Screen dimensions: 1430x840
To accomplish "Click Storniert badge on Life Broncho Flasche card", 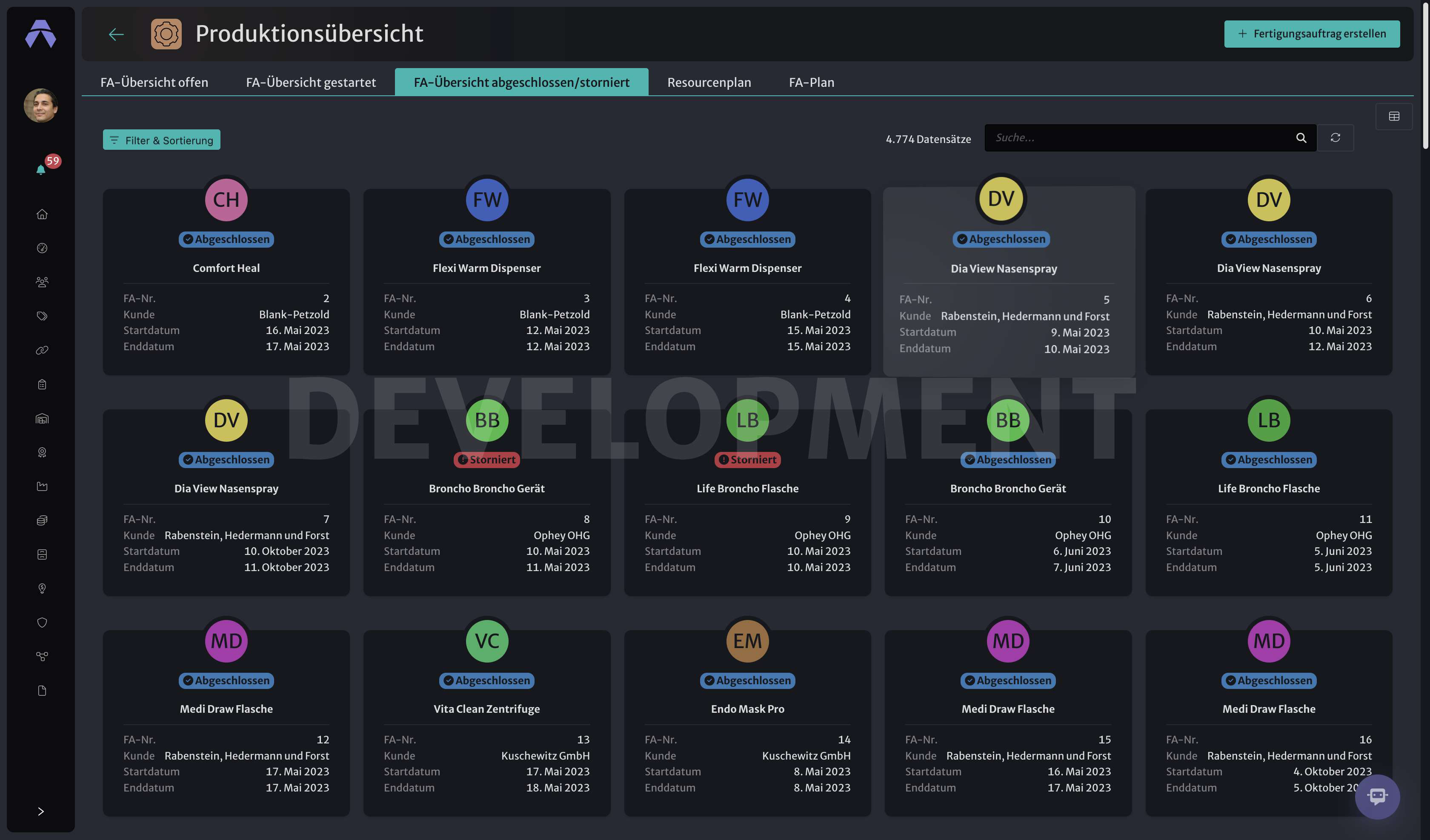I will [x=747, y=460].
